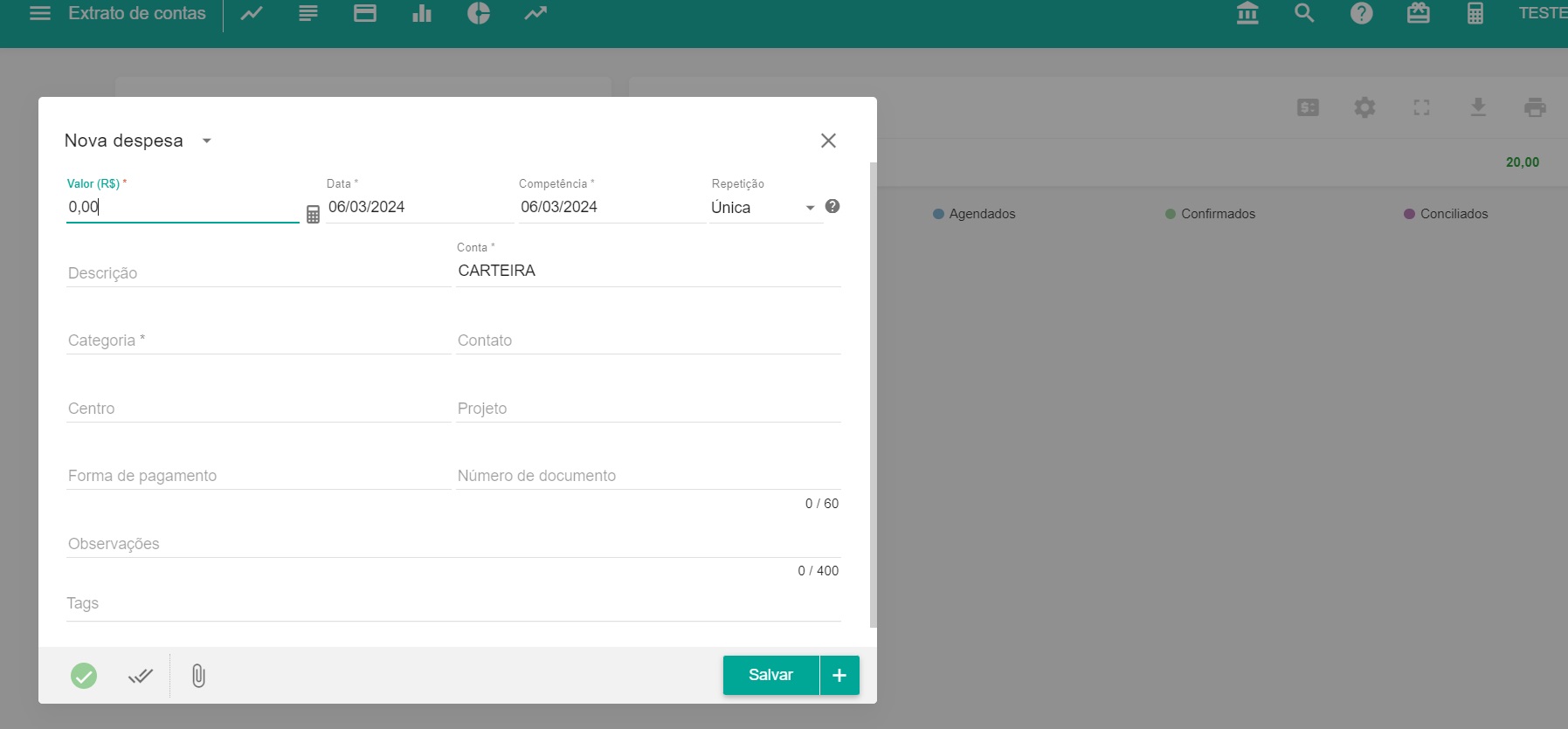Screen dimensions: 1568x729
Task: Toggle the double-check conciliated icon
Action: 141,675
